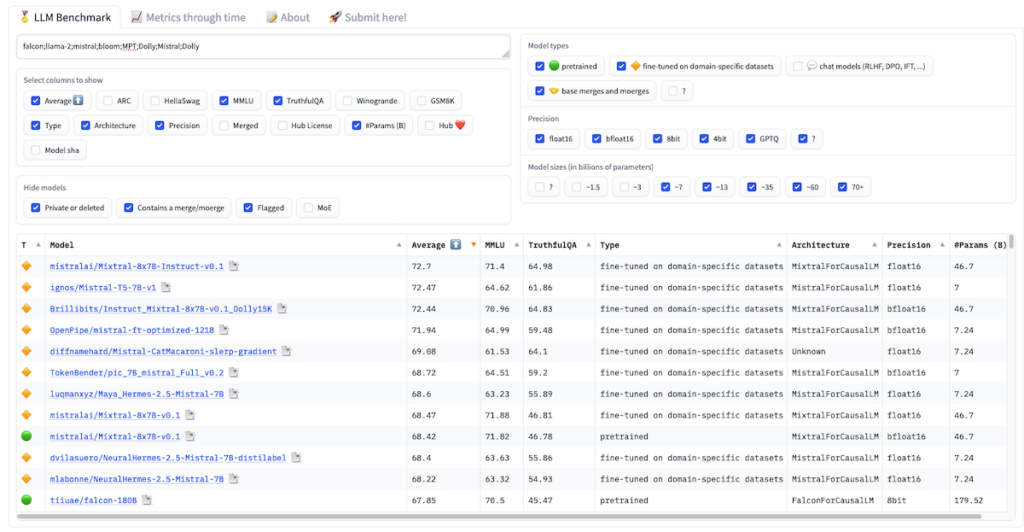
Task: Uncheck the GPTQ precision filter
Action: click(x=750, y=138)
